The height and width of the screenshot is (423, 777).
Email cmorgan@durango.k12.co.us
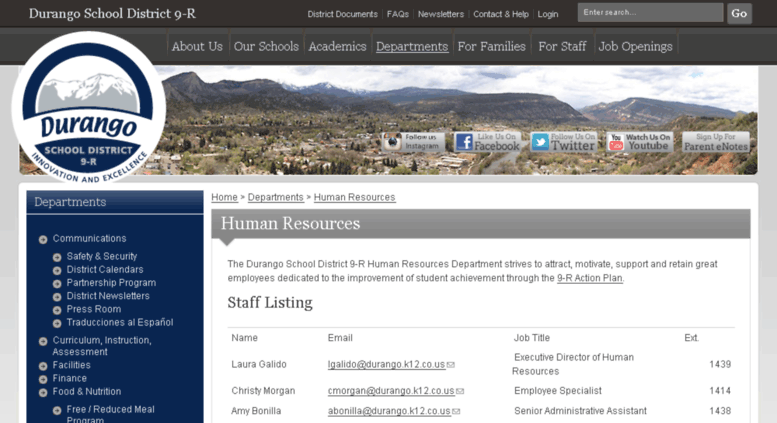(x=391, y=391)
